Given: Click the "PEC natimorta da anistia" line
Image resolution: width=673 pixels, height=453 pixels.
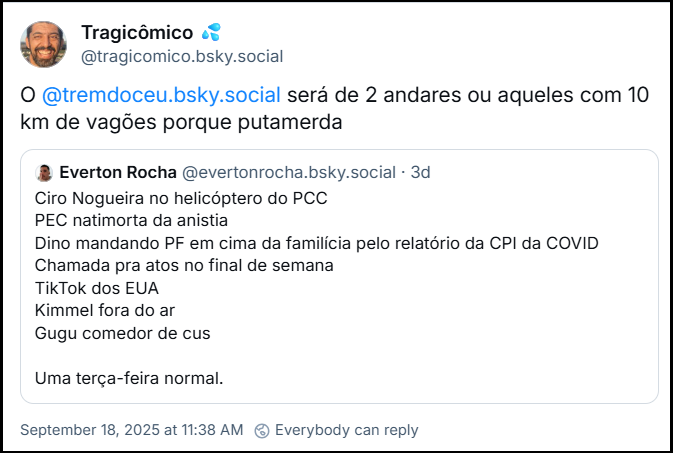Looking at the screenshot, I should (x=131, y=220).
